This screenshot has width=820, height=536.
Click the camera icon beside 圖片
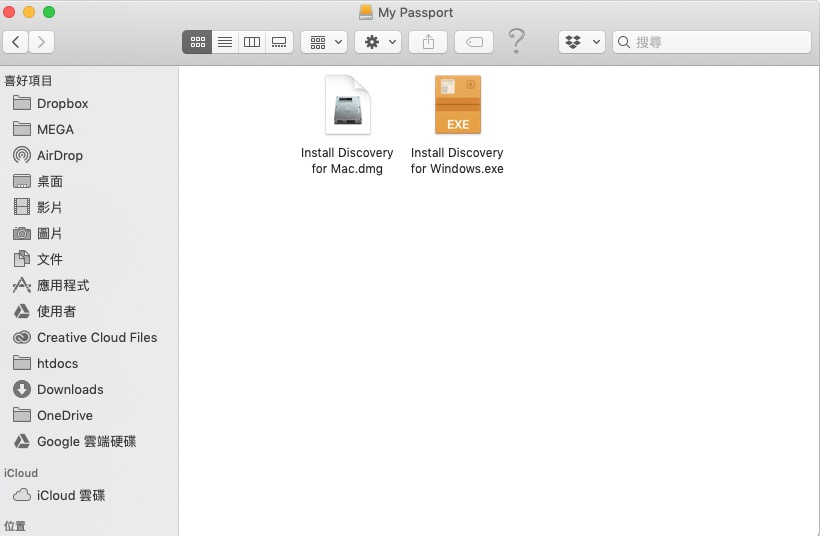[x=21, y=233]
